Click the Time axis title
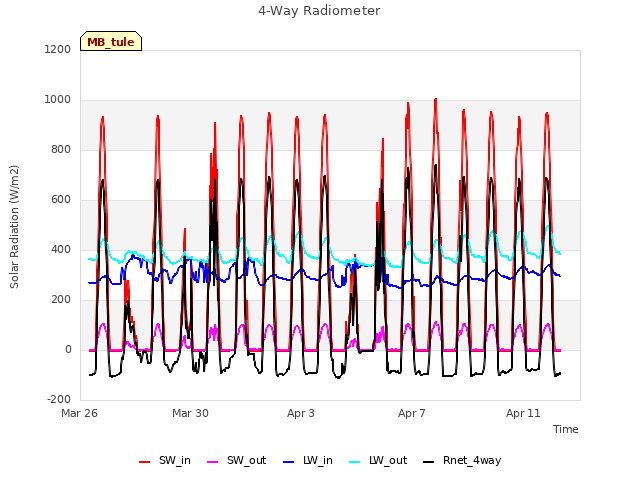Image resolution: width=640 pixels, height=480 pixels. 566,429
